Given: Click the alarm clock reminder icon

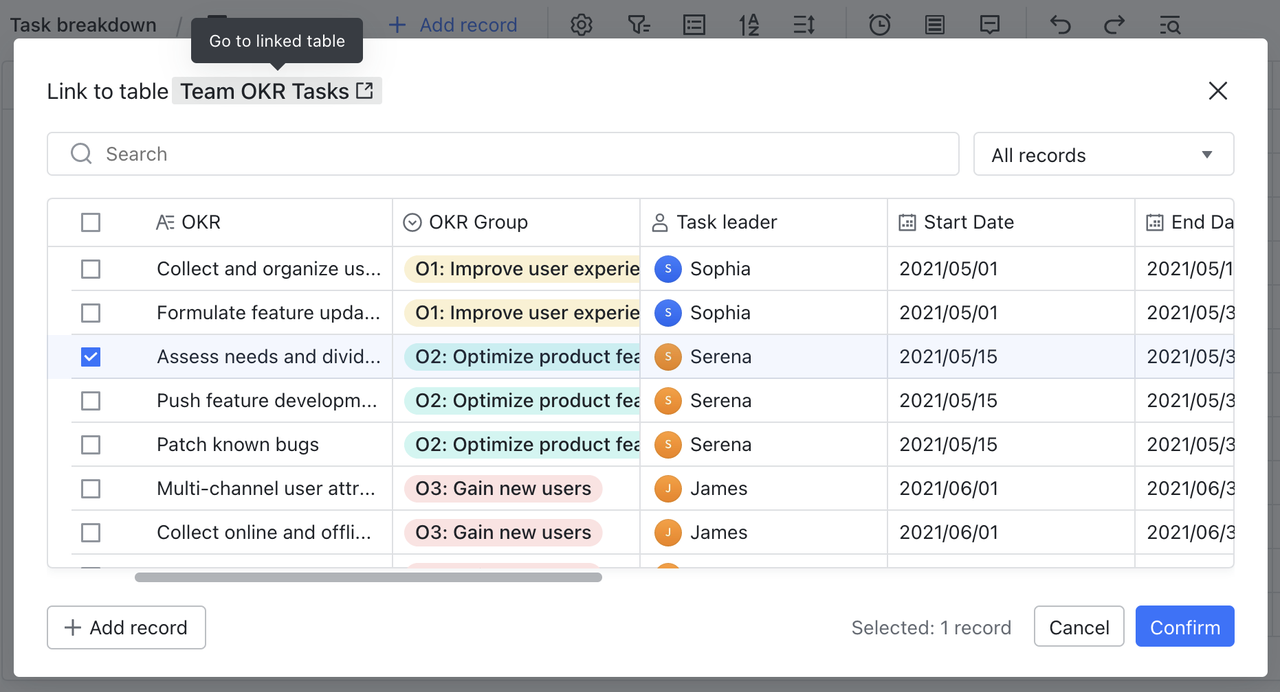Looking at the screenshot, I should pos(880,25).
